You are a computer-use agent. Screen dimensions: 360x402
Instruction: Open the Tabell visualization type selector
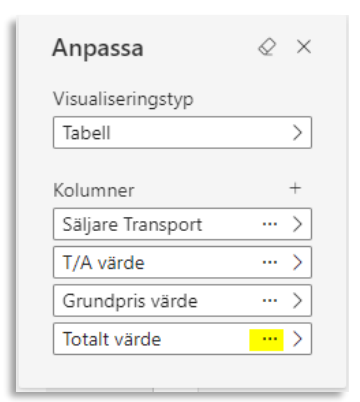point(182,132)
